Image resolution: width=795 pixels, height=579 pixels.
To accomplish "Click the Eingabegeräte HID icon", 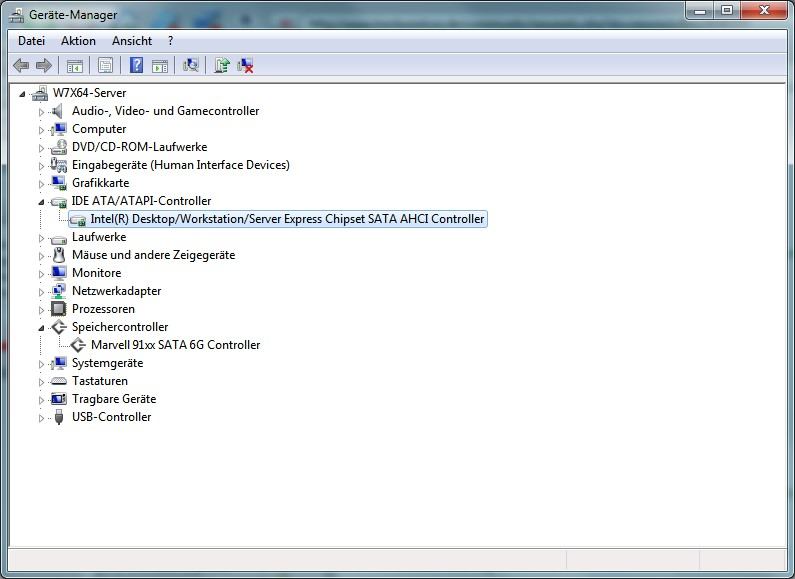I will [x=59, y=165].
